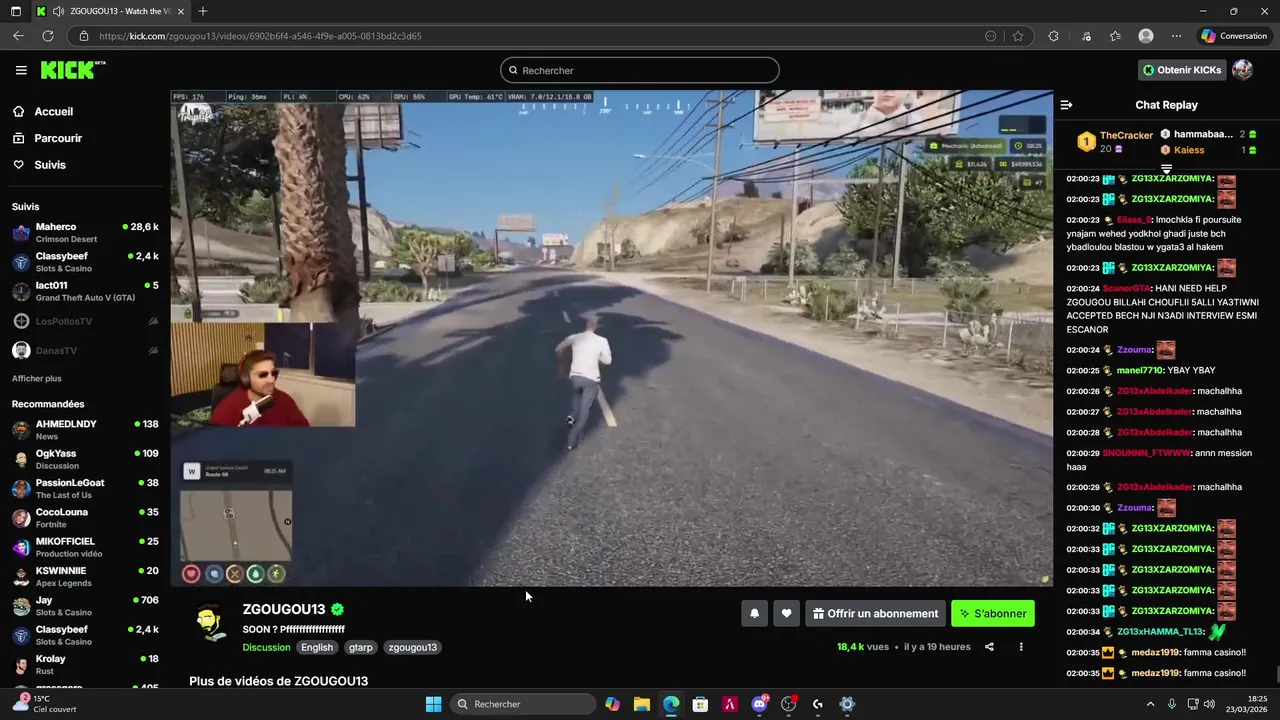This screenshot has width=1280, height=720.
Task: Click Offrir un abonnement button
Action: pos(875,614)
